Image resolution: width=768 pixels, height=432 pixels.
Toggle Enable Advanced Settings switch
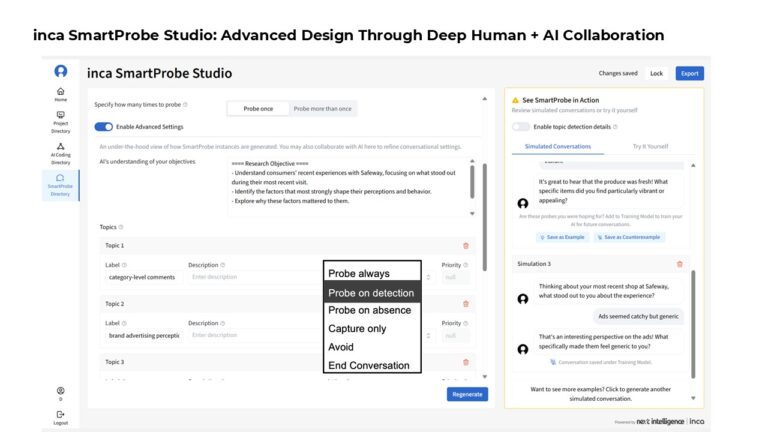tap(103, 127)
